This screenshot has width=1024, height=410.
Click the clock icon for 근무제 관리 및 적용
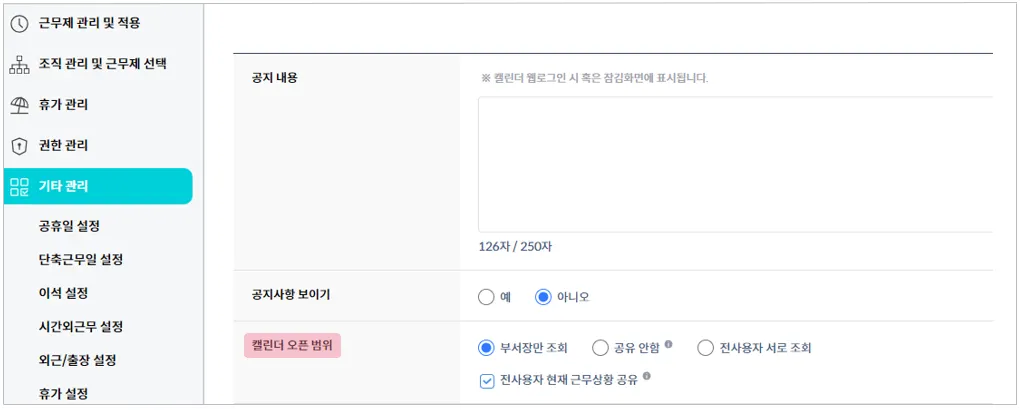click(19, 23)
